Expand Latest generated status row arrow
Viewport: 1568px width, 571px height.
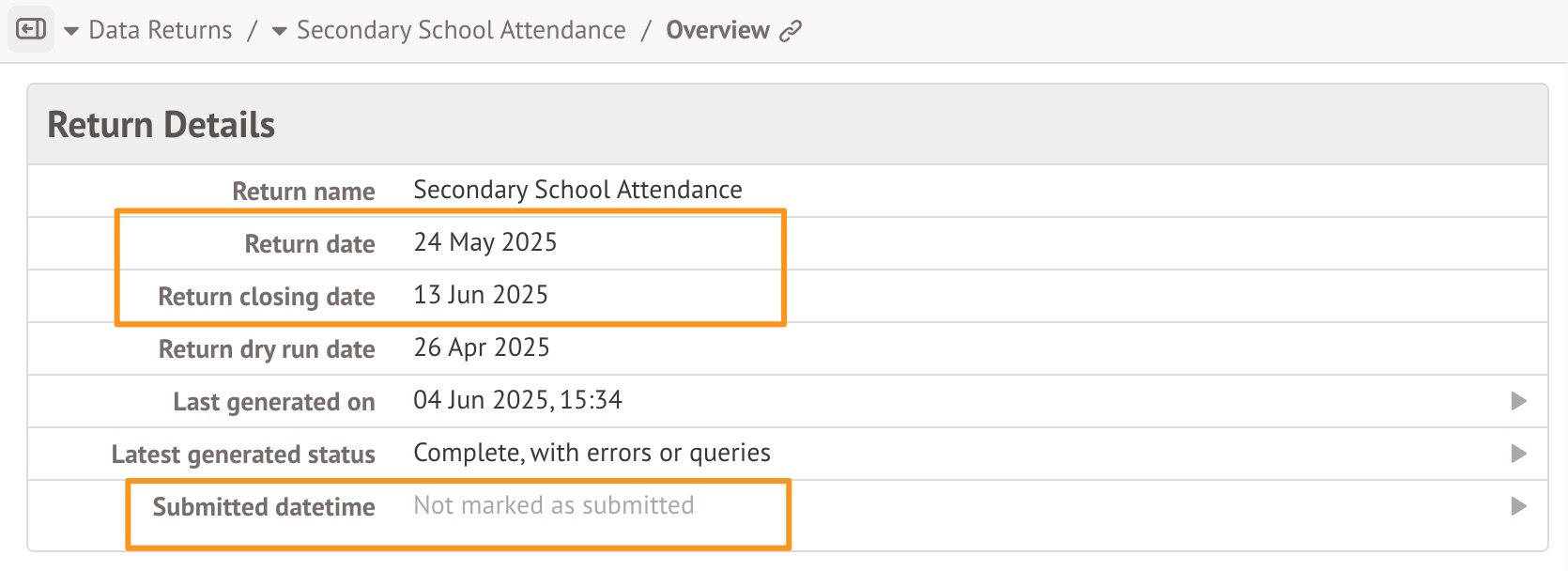pos(1517,454)
